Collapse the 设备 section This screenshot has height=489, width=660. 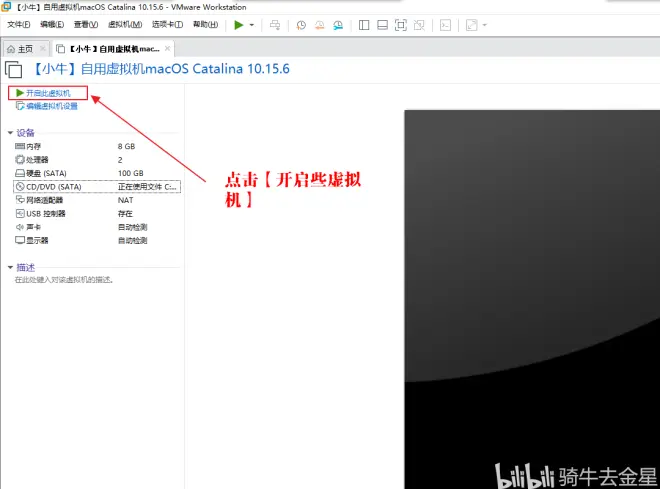coord(10,133)
